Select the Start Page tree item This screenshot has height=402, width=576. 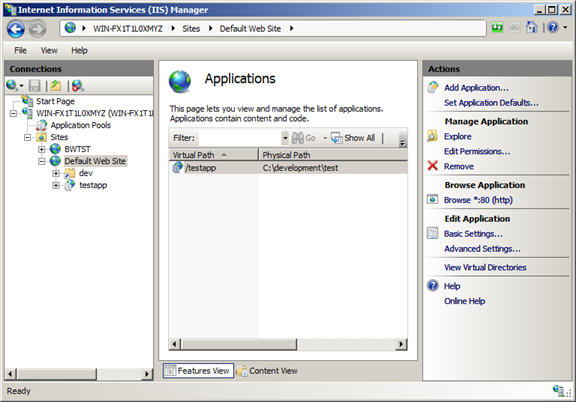[55, 101]
